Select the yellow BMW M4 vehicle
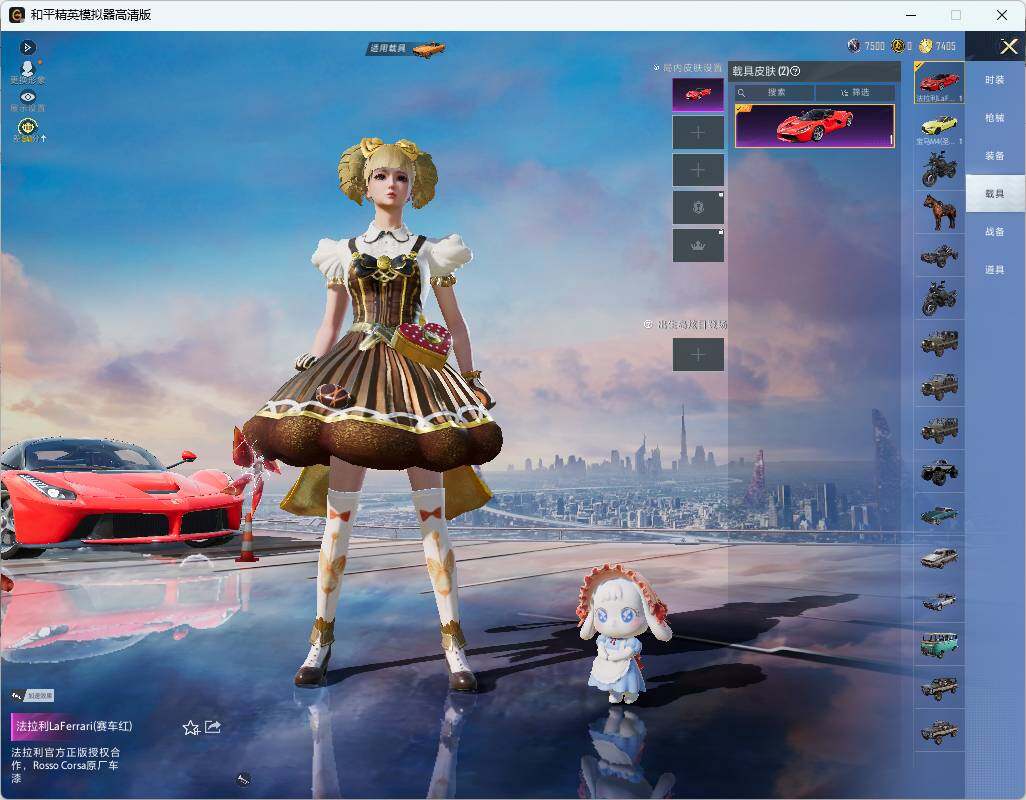 click(x=939, y=126)
